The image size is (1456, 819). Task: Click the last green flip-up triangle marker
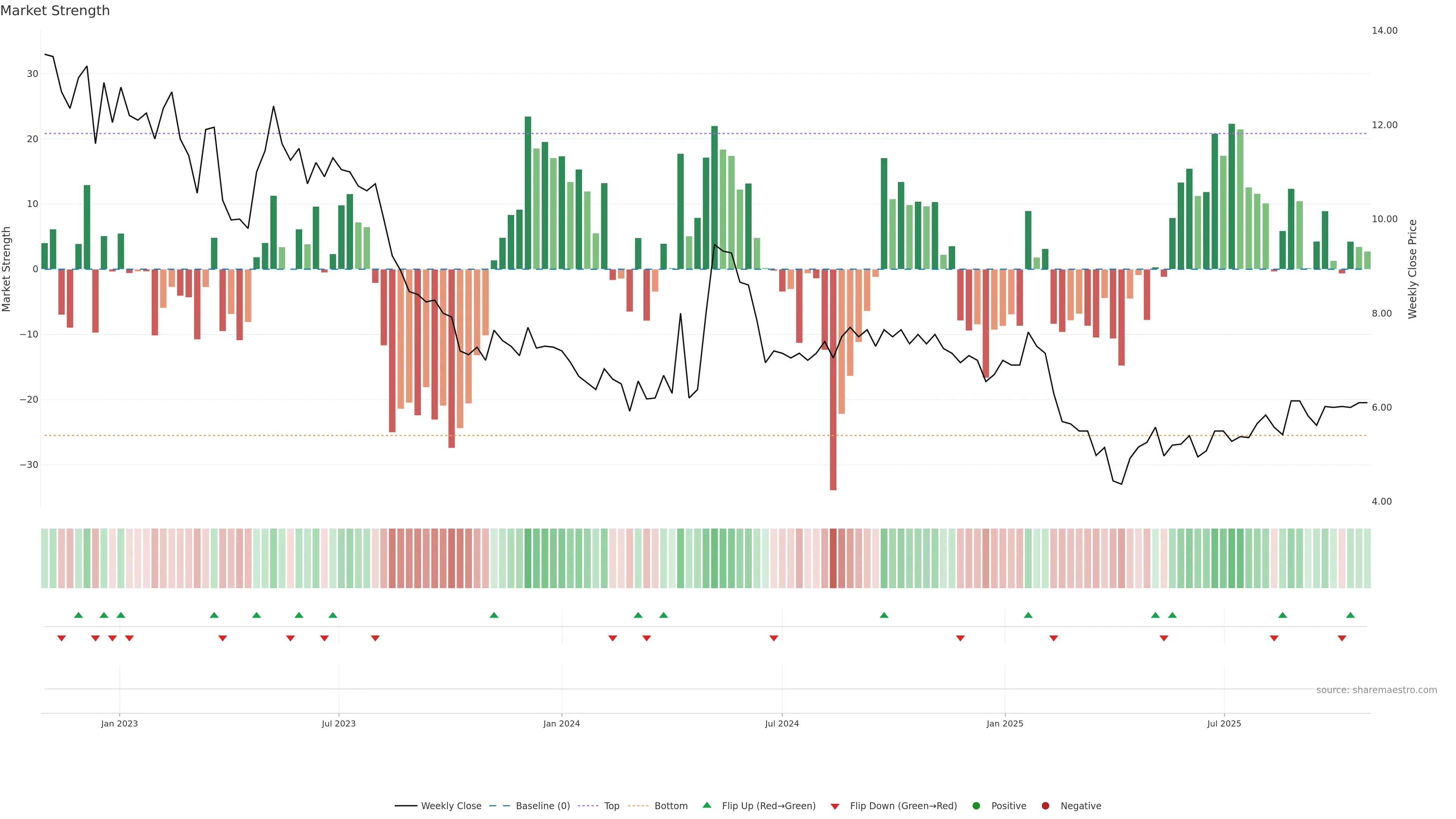pos(1350,615)
